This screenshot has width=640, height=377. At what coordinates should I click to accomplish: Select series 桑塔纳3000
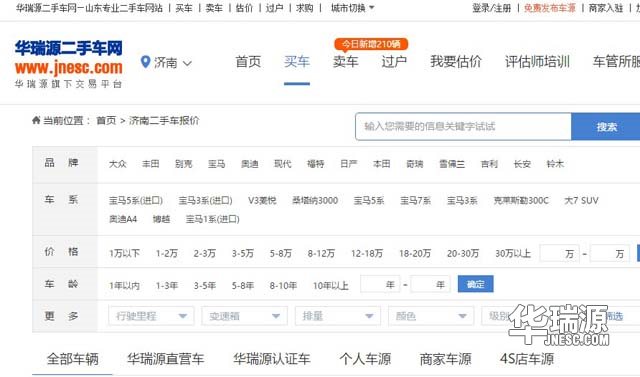(315, 200)
